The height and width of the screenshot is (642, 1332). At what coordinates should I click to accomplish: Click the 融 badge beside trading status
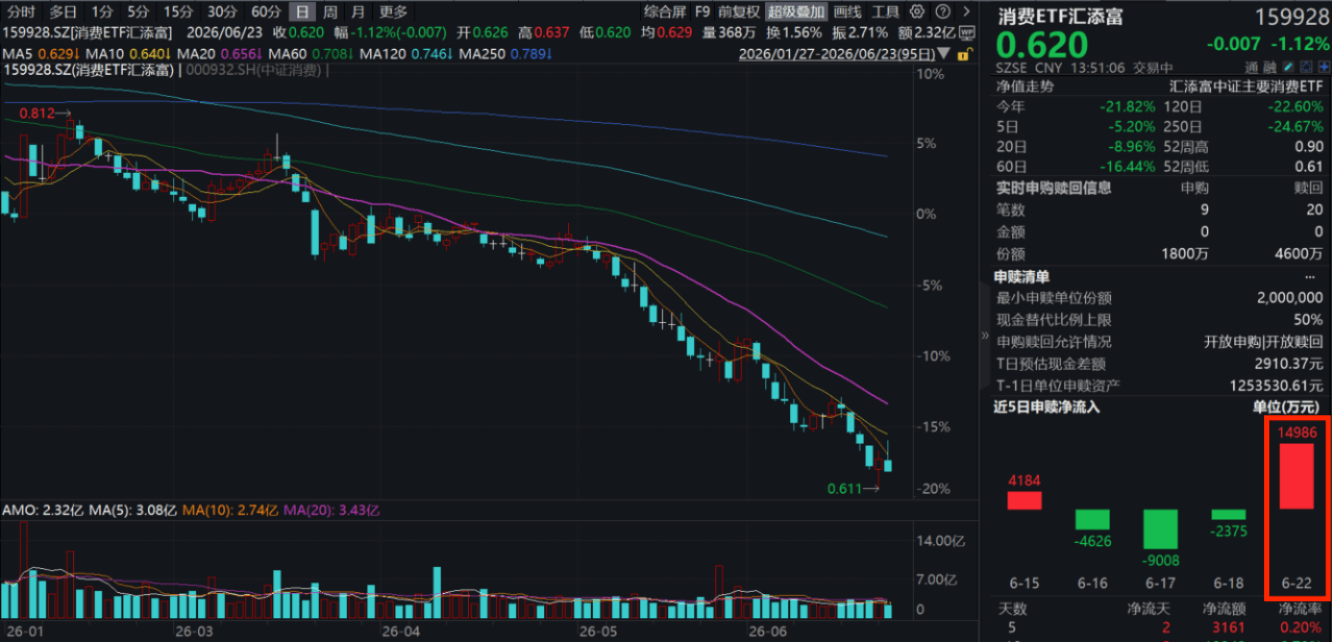click(1270, 67)
